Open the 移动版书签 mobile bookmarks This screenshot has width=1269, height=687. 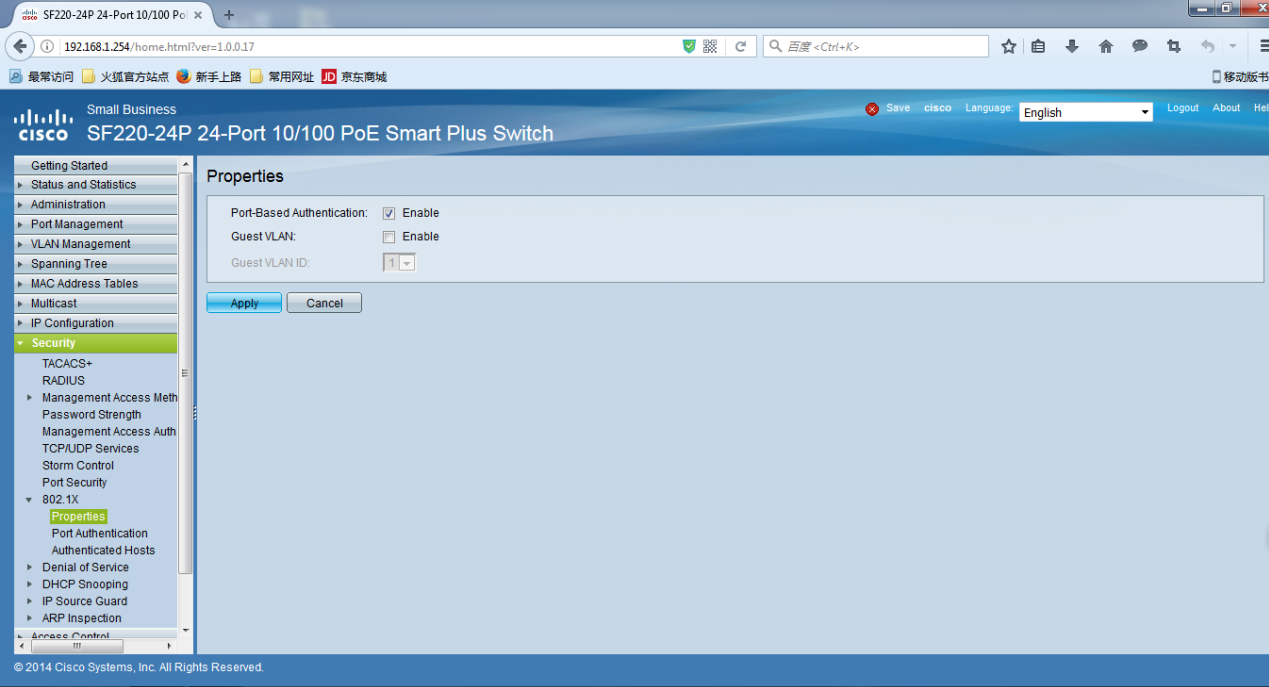(x=1240, y=77)
